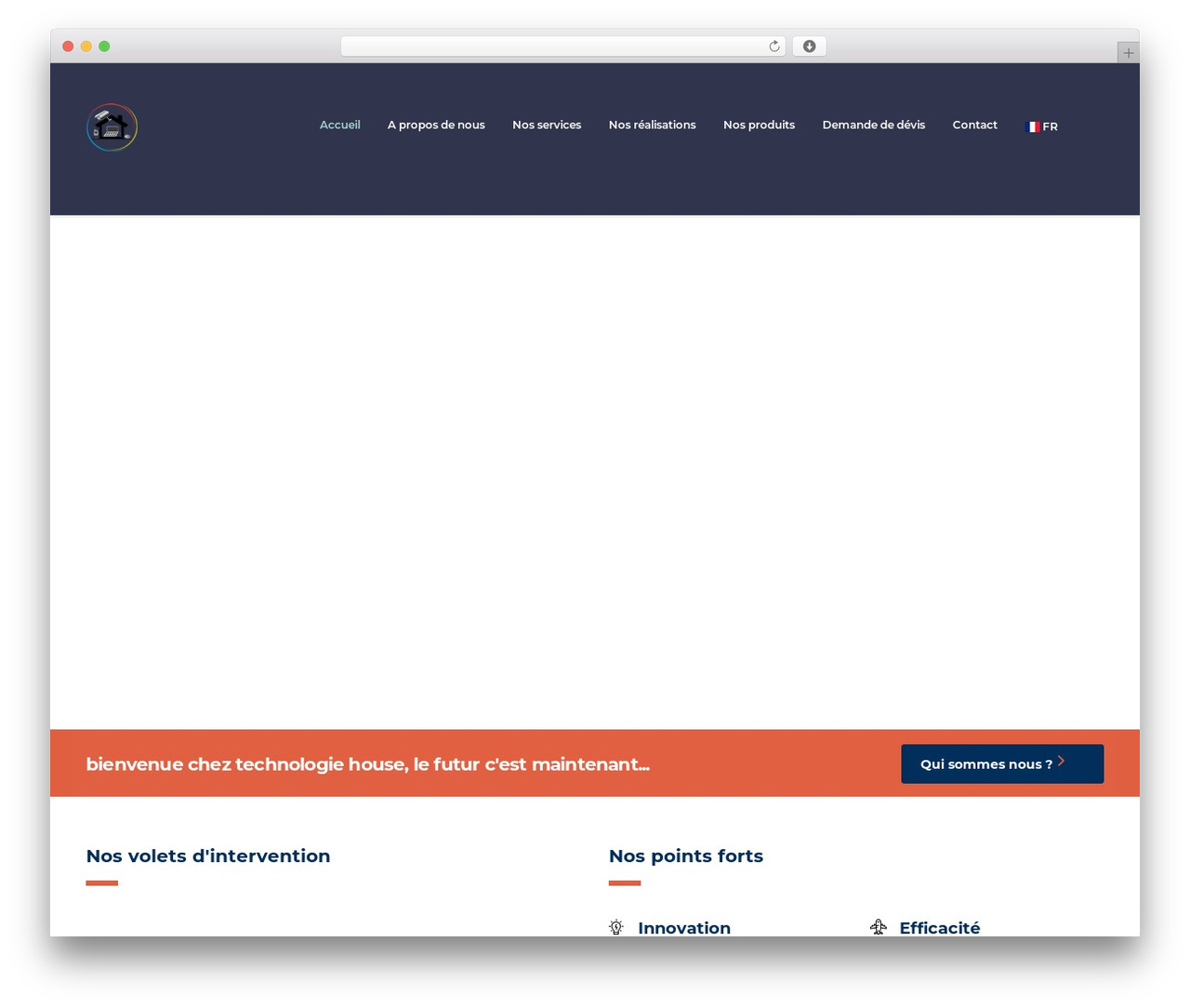Select Demande de dévis menu item
Viewport: 1190px width, 1008px height.
point(874,125)
